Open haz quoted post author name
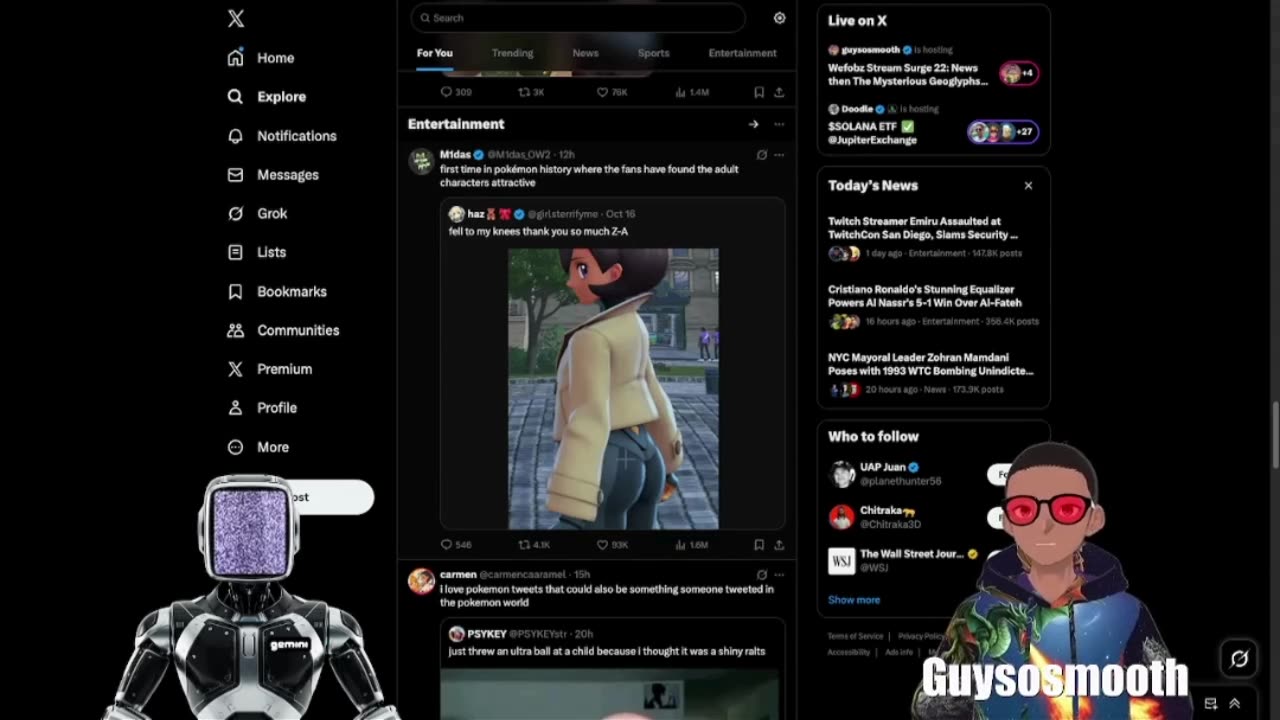1280x720 pixels. [x=476, y=214]
